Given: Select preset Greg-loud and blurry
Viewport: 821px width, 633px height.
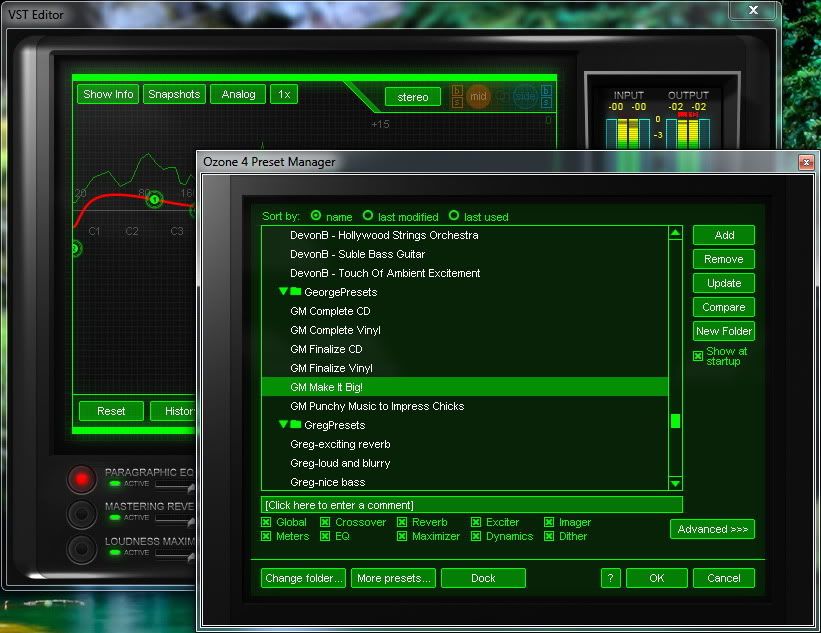Looking at the screenshot, I should (x=465, y=463).
